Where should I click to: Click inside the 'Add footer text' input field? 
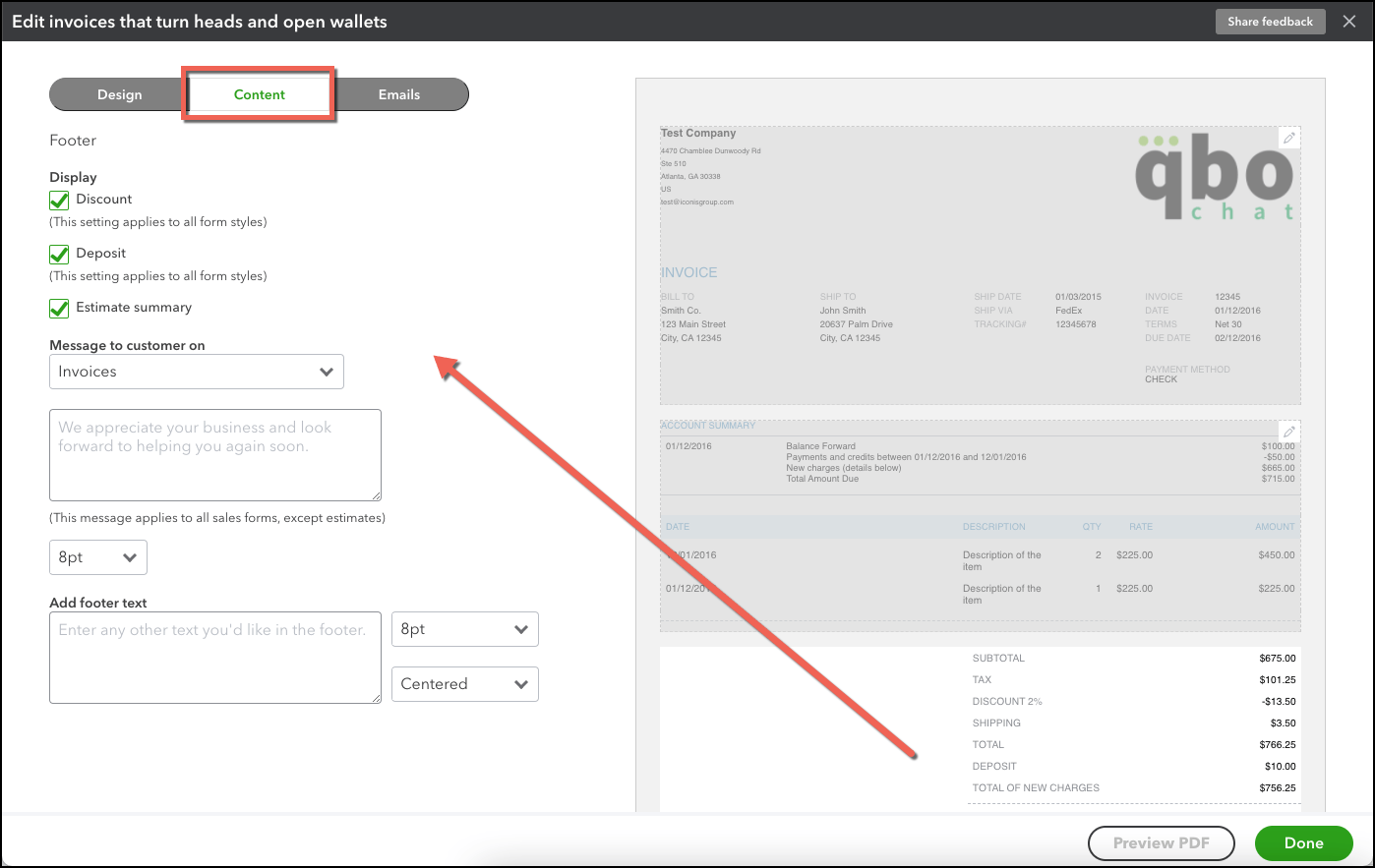click(214, 657)
